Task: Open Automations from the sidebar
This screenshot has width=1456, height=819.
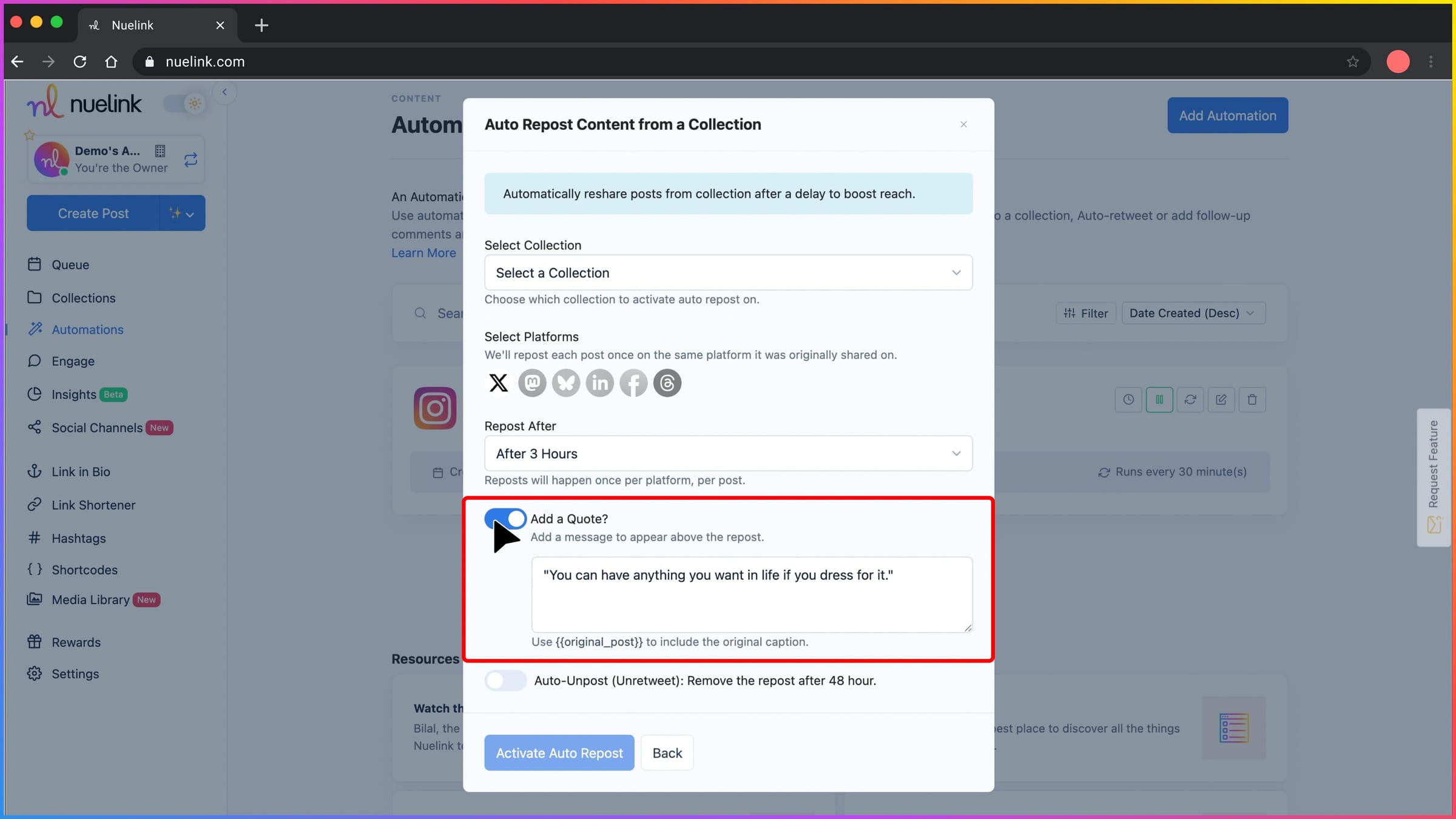Action: click(87, 329)
